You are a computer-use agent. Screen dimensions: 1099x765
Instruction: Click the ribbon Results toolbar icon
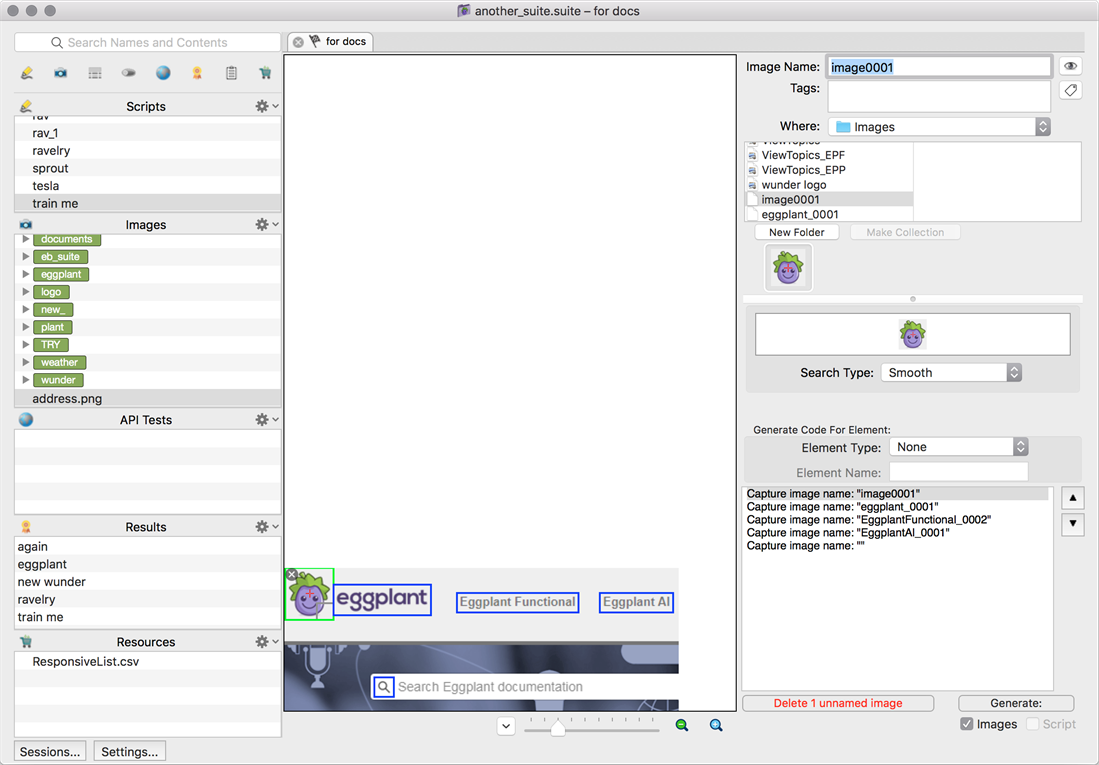click(x=197, y=73)
